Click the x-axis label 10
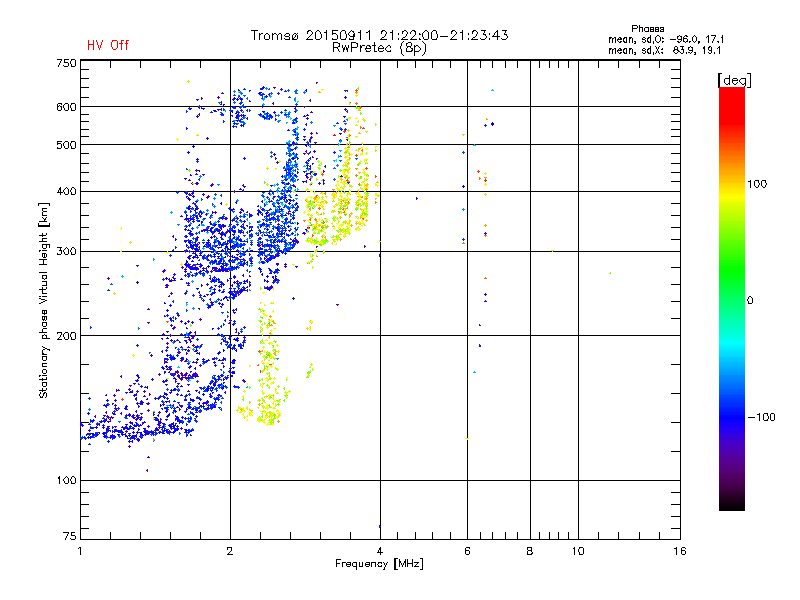800x600 pixels. click(578, 551)
